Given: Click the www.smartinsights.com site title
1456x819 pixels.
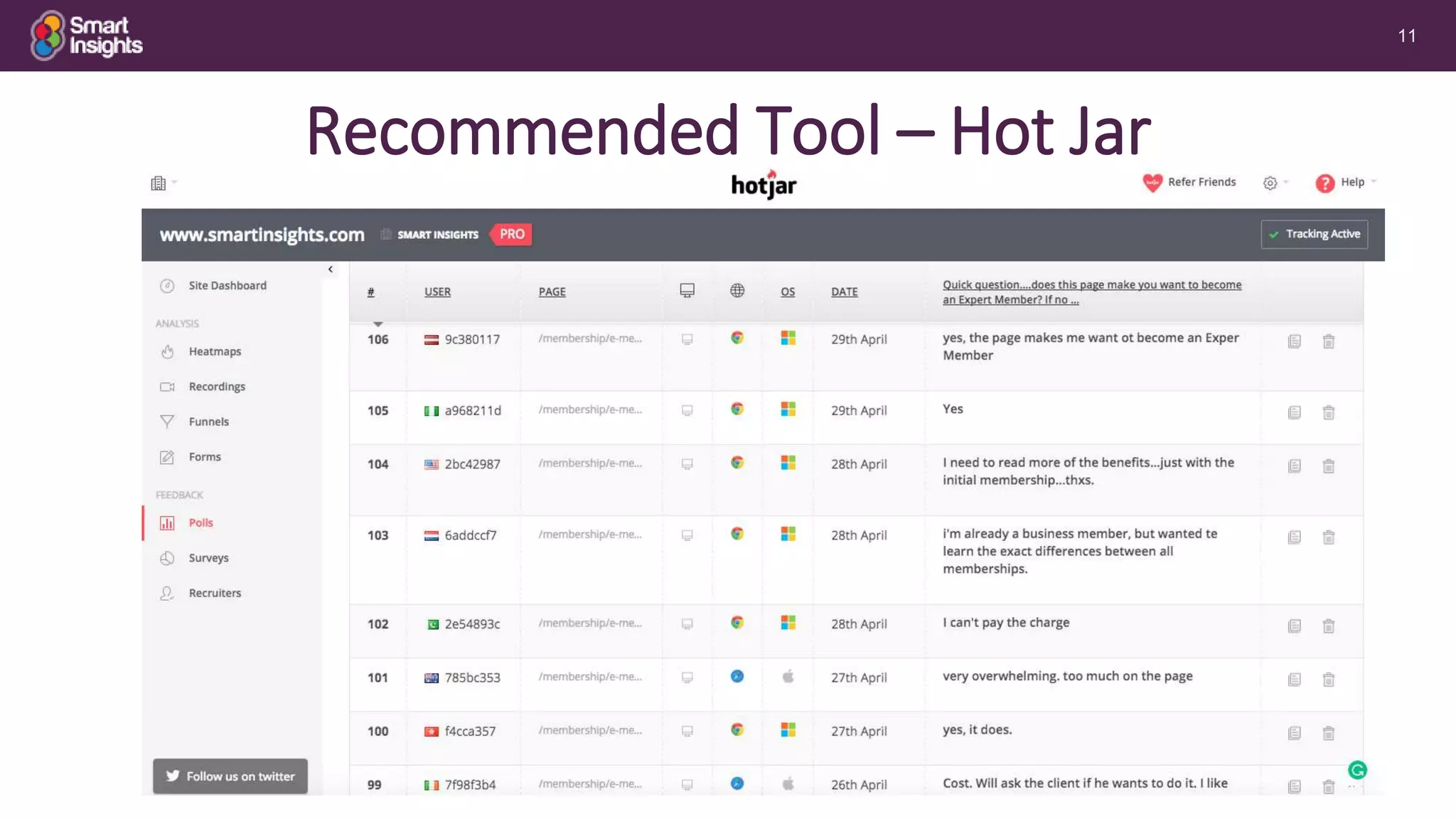Looking at the screenshot, I should point(262,235).
